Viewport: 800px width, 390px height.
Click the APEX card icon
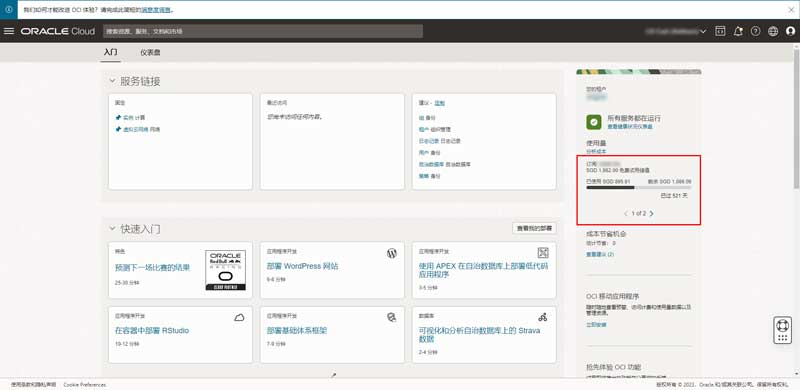click(543, 253)
